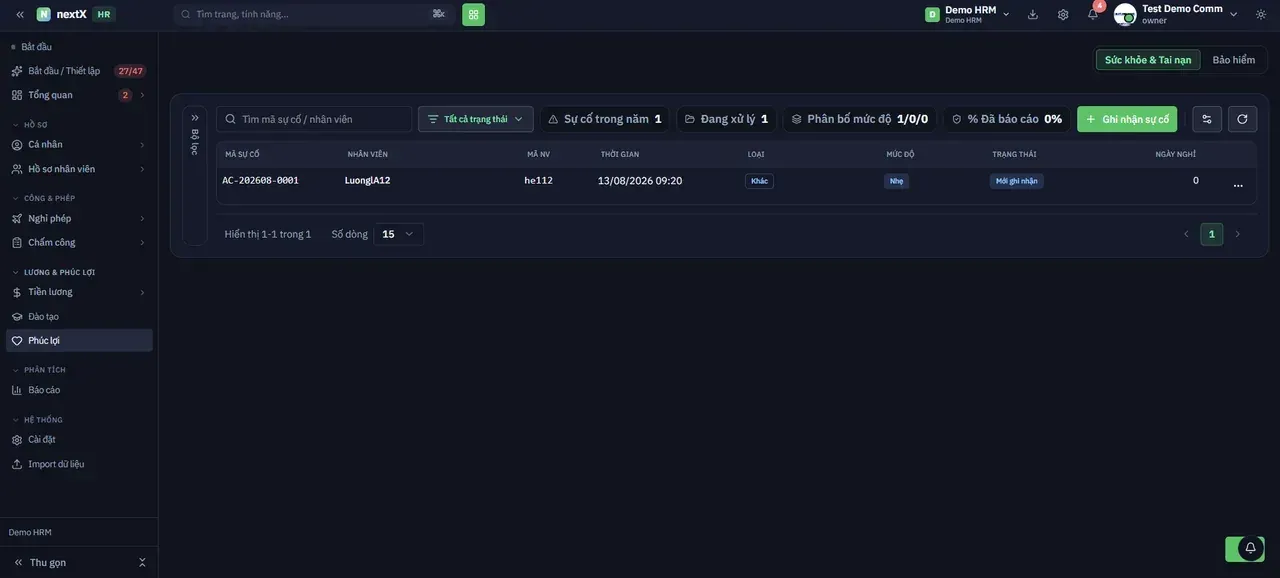
Task: Click the download icon in the top bar
Action: click(x=1033, y=14)
